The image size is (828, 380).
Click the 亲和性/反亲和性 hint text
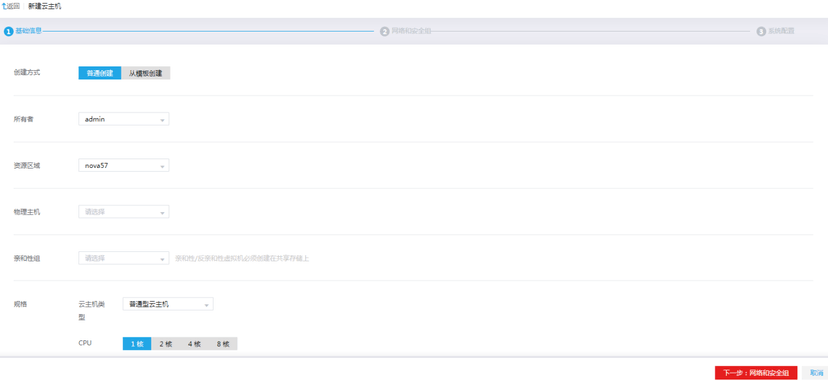242,259
